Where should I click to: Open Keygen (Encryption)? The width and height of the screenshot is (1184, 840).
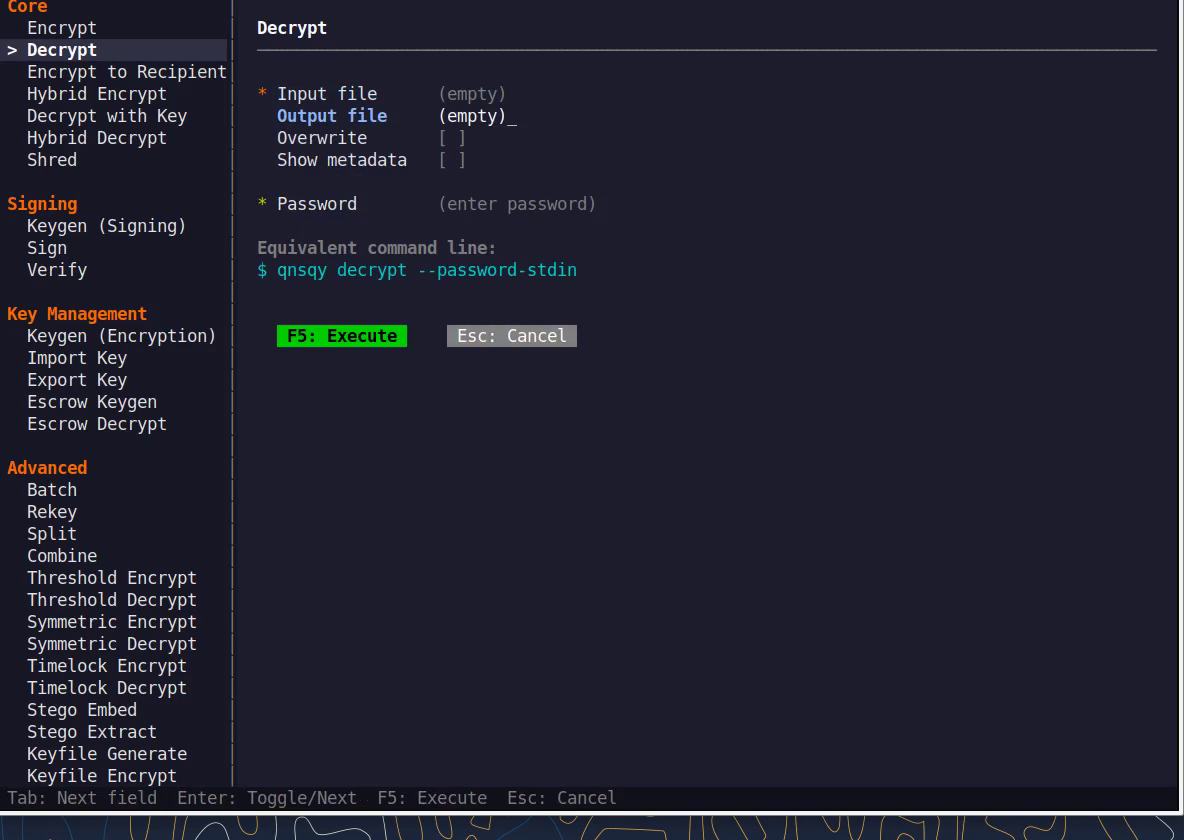(x=122, y=335)
